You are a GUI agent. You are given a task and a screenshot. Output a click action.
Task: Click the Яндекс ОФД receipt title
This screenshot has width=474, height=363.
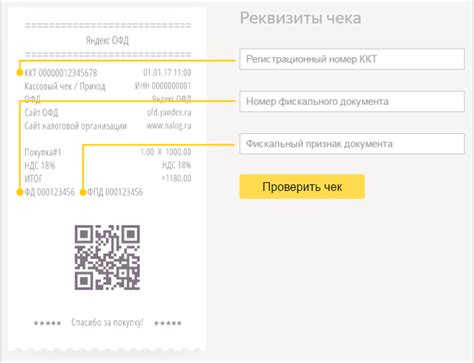[x=107, y=40]
